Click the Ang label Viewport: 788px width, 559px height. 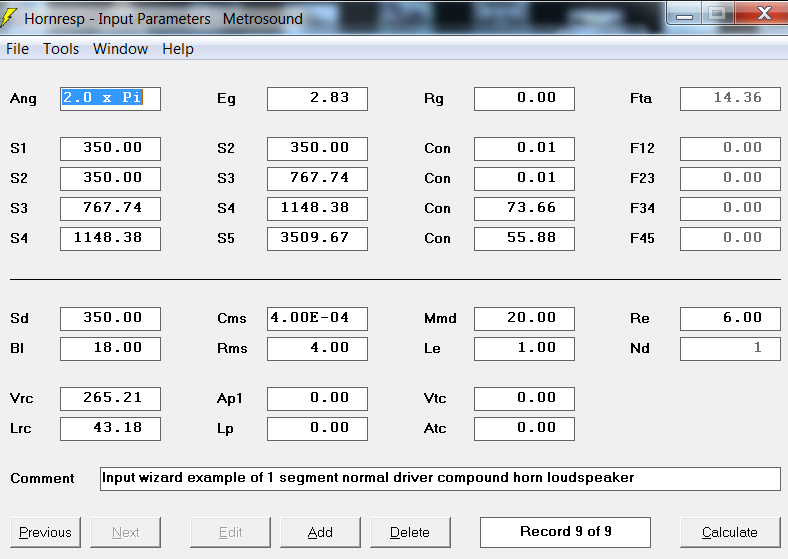coord(23,99)
